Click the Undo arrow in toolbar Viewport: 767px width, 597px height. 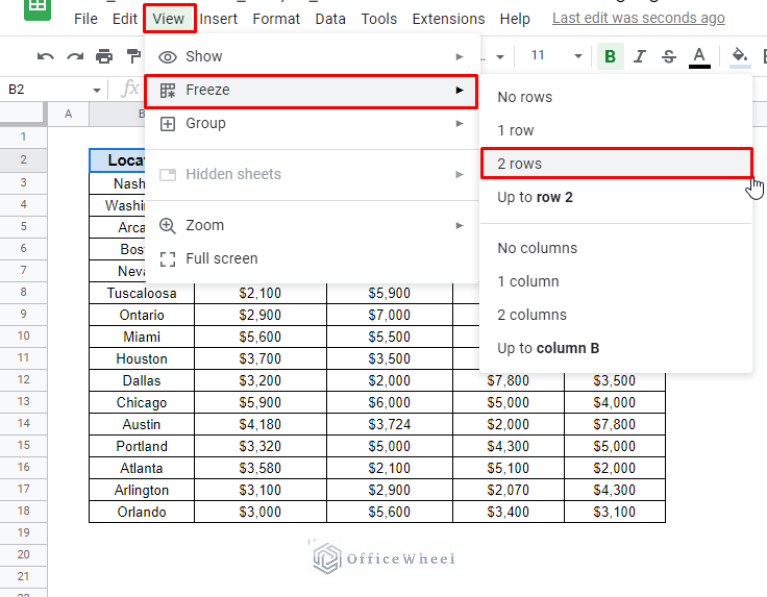tap(45, 56)
